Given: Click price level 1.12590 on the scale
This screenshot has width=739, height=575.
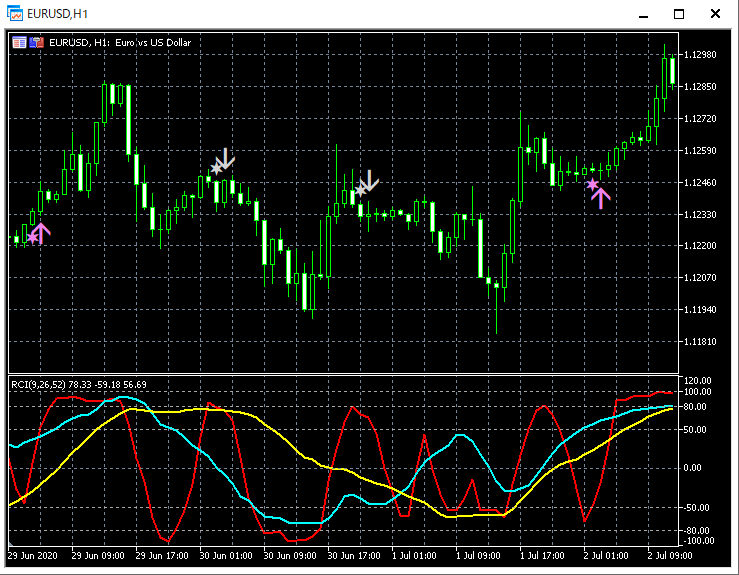Looking at the screenshot, I should point(700,151).
